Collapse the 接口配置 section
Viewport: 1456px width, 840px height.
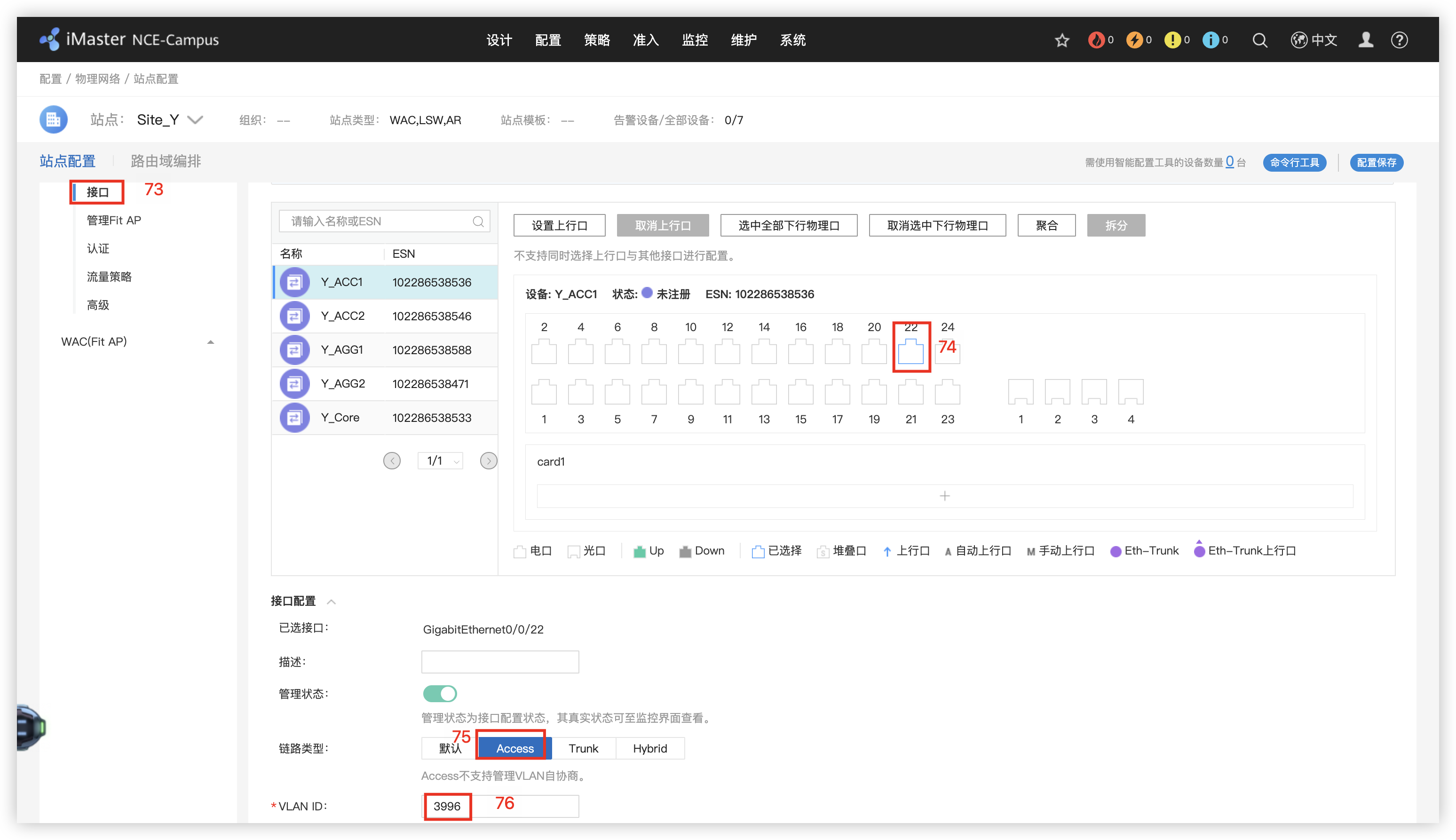click(x=331, y=602)
